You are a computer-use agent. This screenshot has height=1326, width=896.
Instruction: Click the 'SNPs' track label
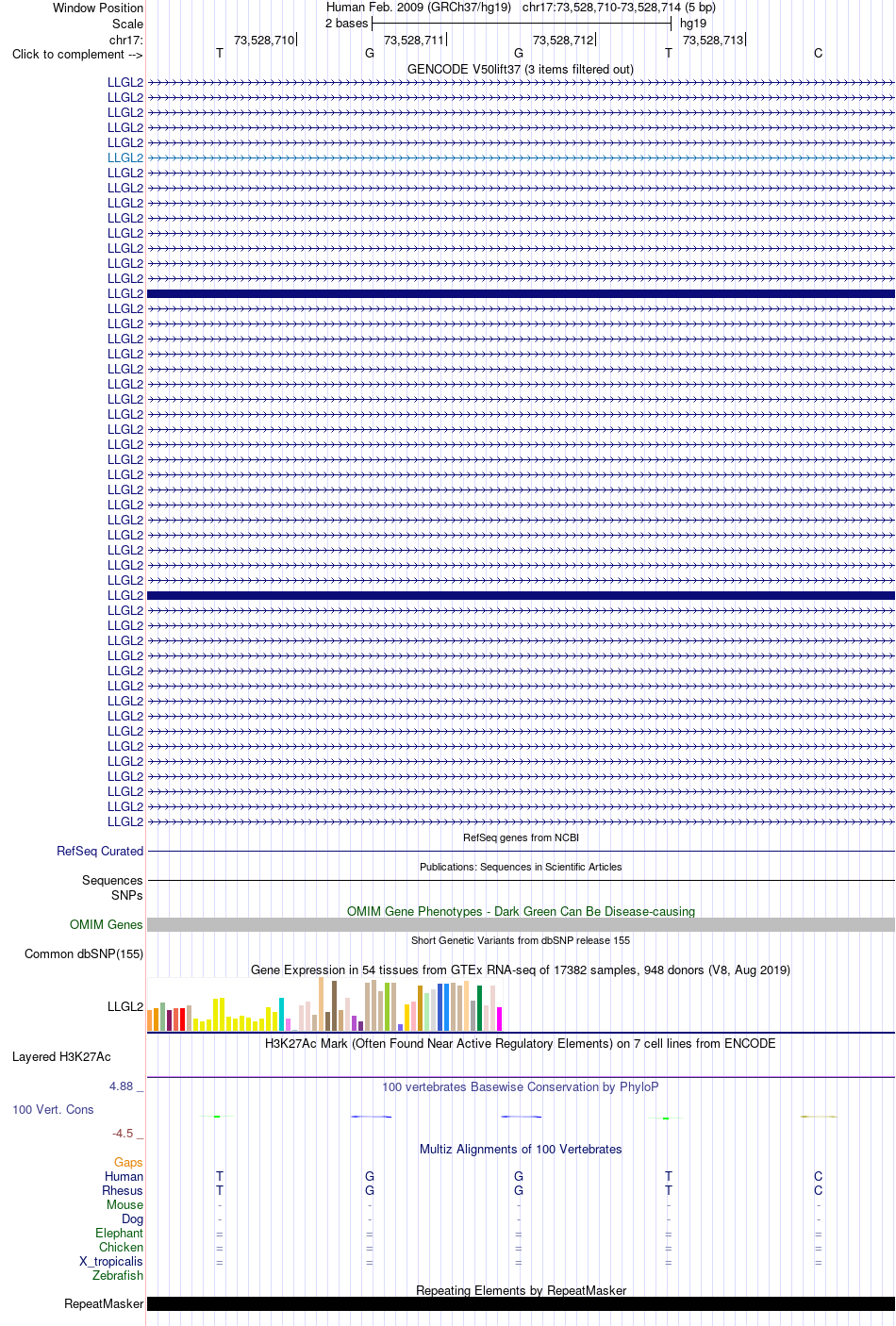coord(127,895)
